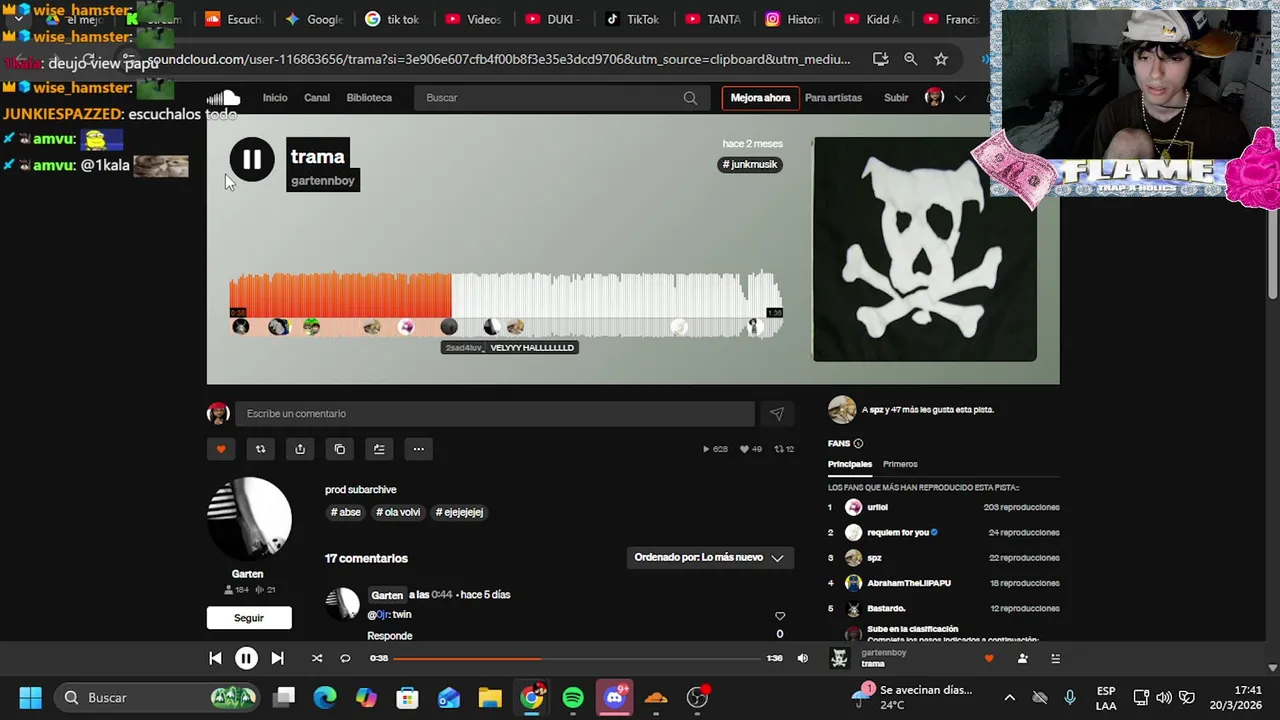Open Biblioteca in the SoundCloud nav
Screen dimensions: 1280x720
pos(369,98)
